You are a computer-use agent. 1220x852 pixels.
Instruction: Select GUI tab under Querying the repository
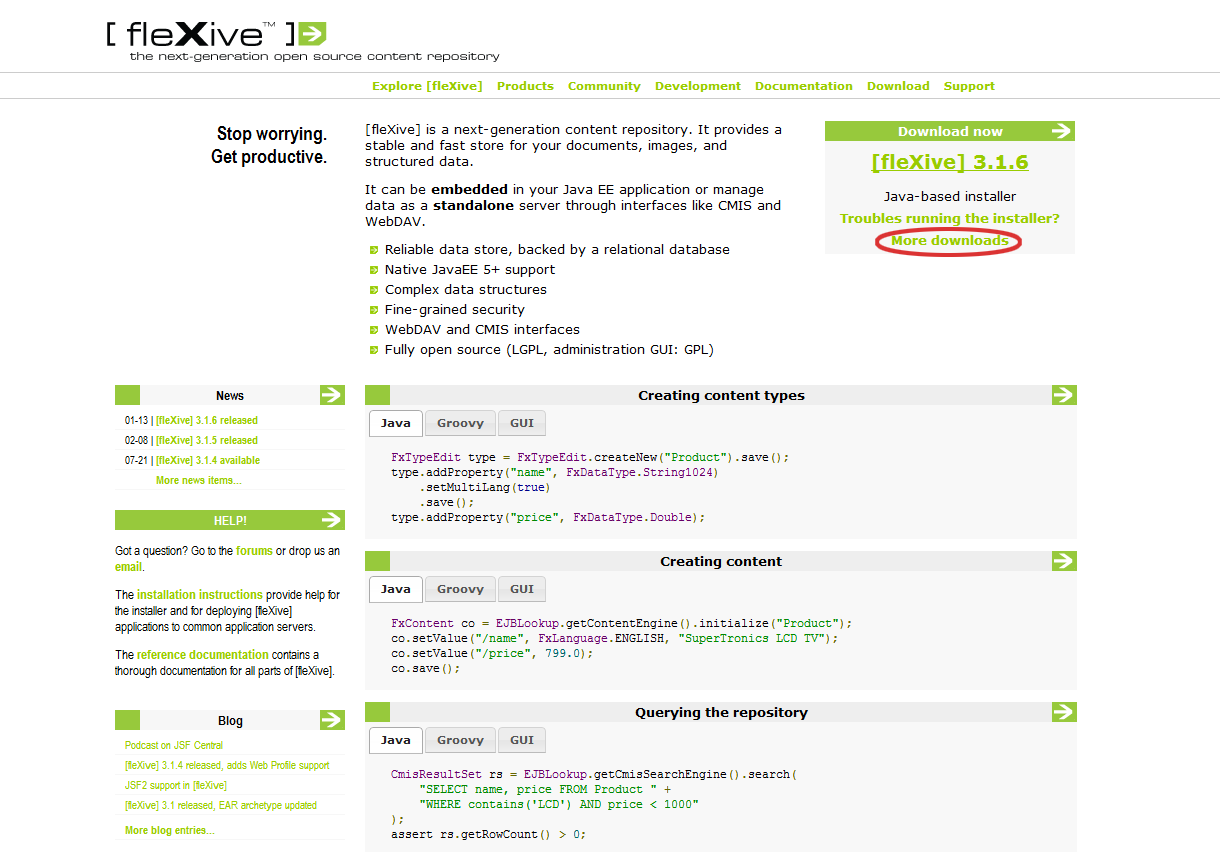pos(522,740)
